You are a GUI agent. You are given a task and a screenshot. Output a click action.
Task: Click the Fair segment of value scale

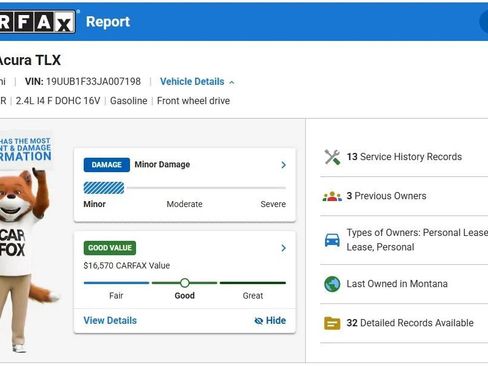[x=116, y=283]
